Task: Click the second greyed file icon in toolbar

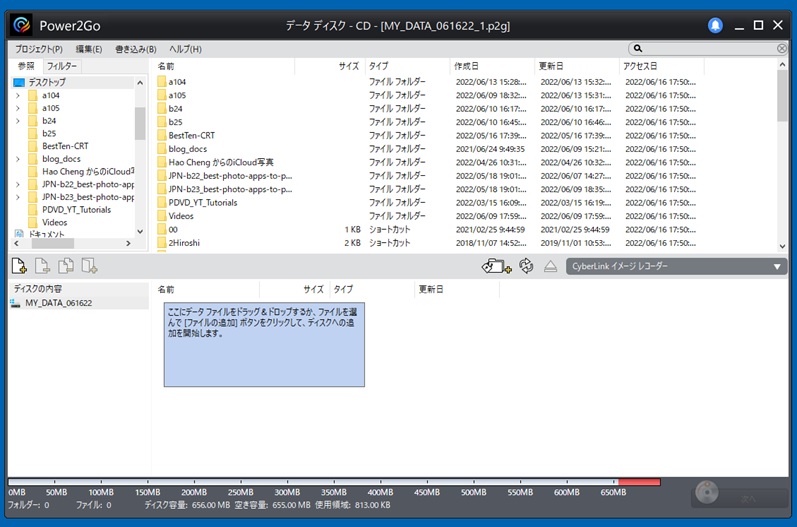Action: (x=42, y=266)
